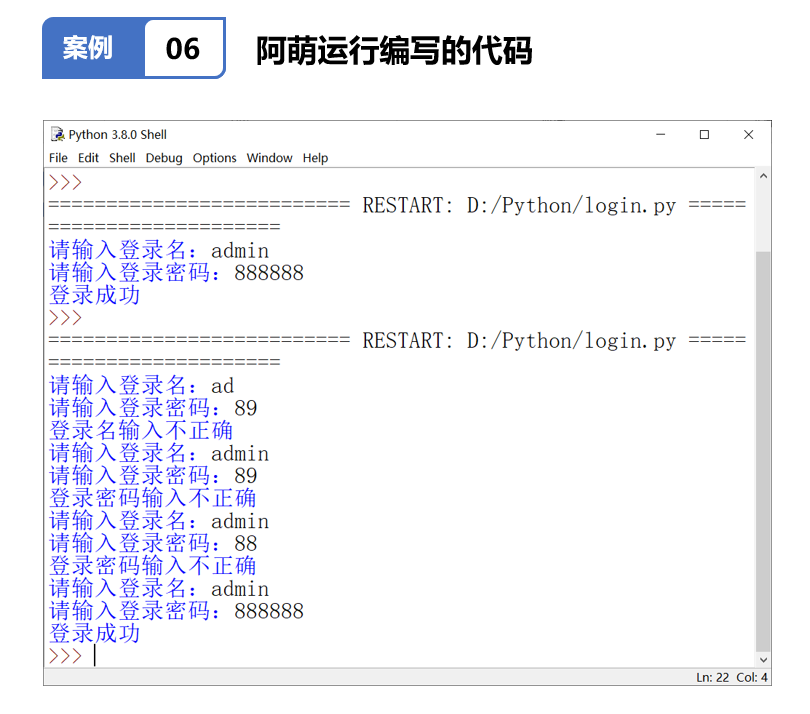Open the Window menu
This screenshot has height=714, width=810.
tap(269, 158)
